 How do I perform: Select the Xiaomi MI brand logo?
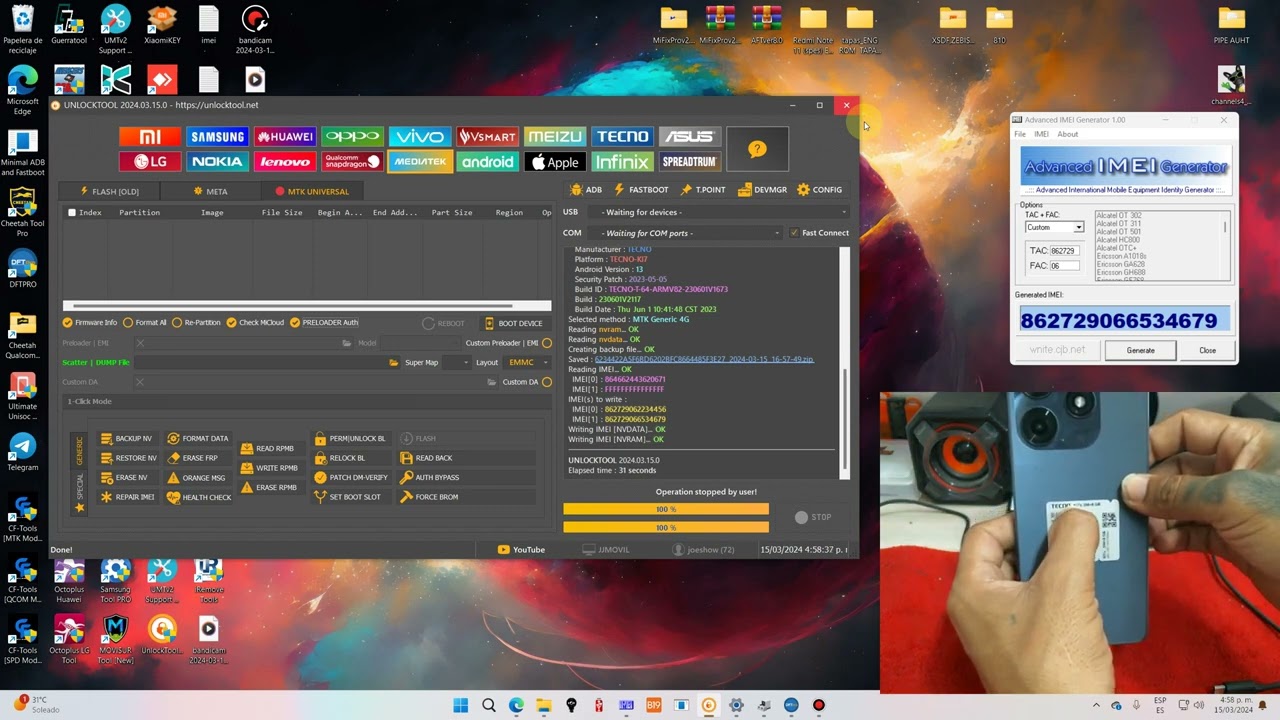click(x=150, y=137)
